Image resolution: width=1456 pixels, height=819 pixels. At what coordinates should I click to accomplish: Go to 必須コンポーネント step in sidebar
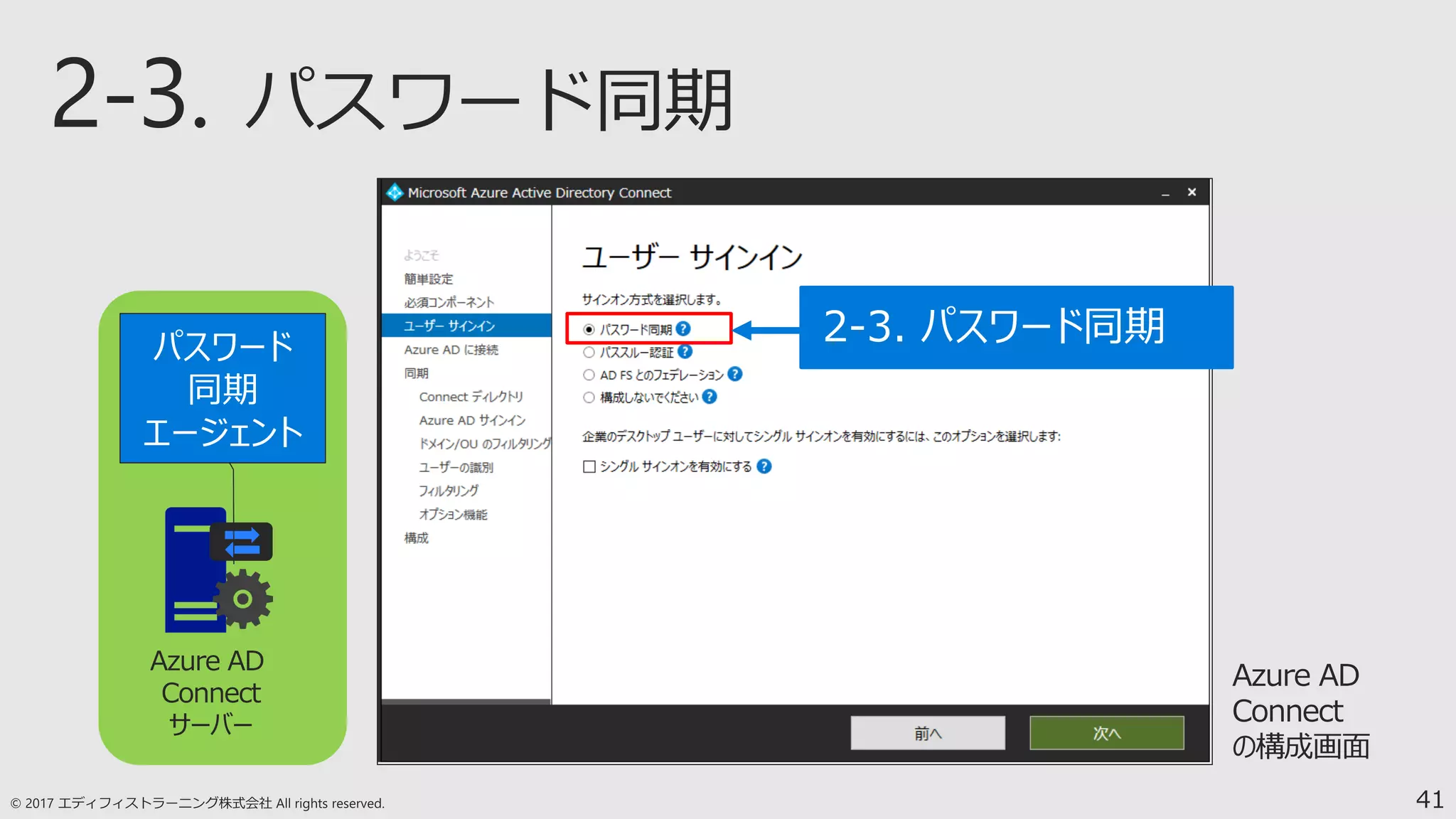coord(449,302)
